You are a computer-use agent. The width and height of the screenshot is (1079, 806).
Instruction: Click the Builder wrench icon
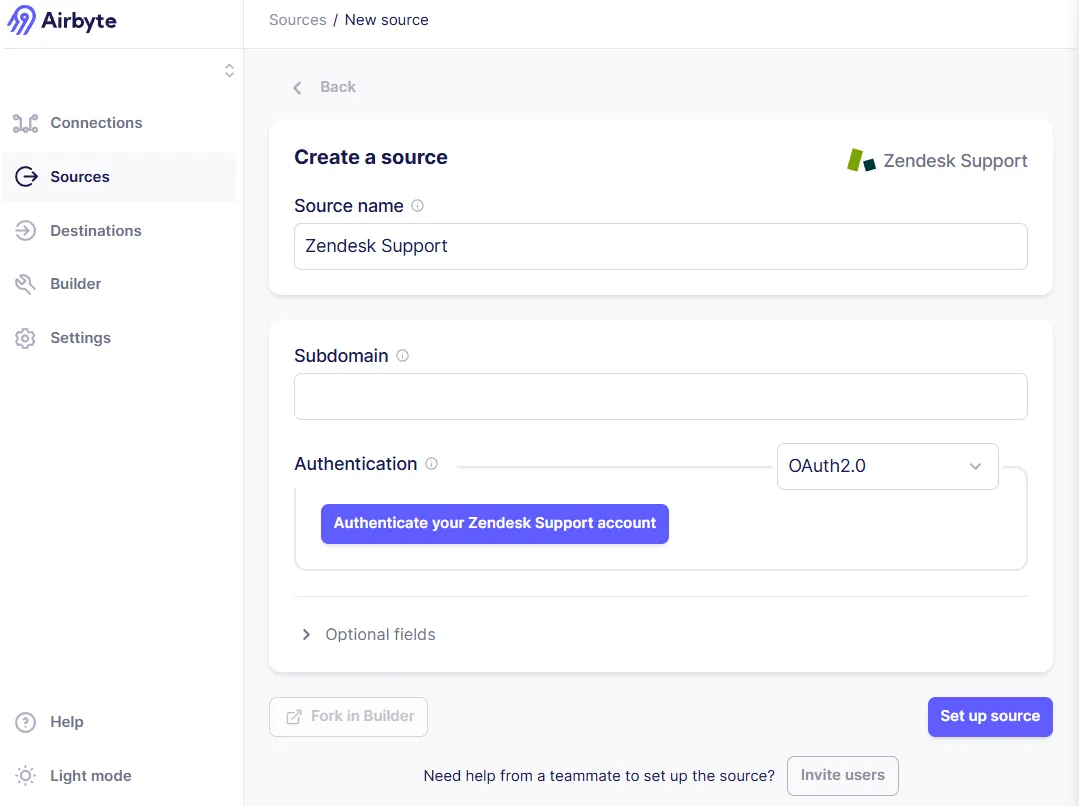click(x=25, y=284)
